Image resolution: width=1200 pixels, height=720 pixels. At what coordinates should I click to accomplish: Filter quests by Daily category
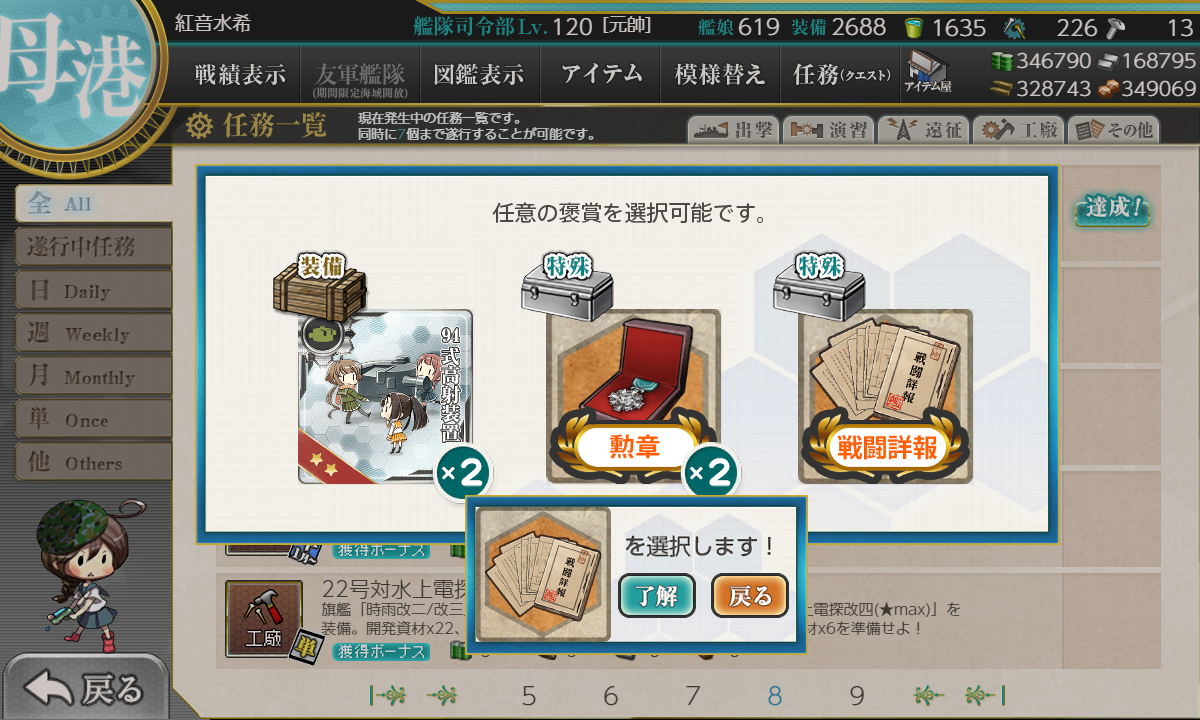click(x=93, y=290)
